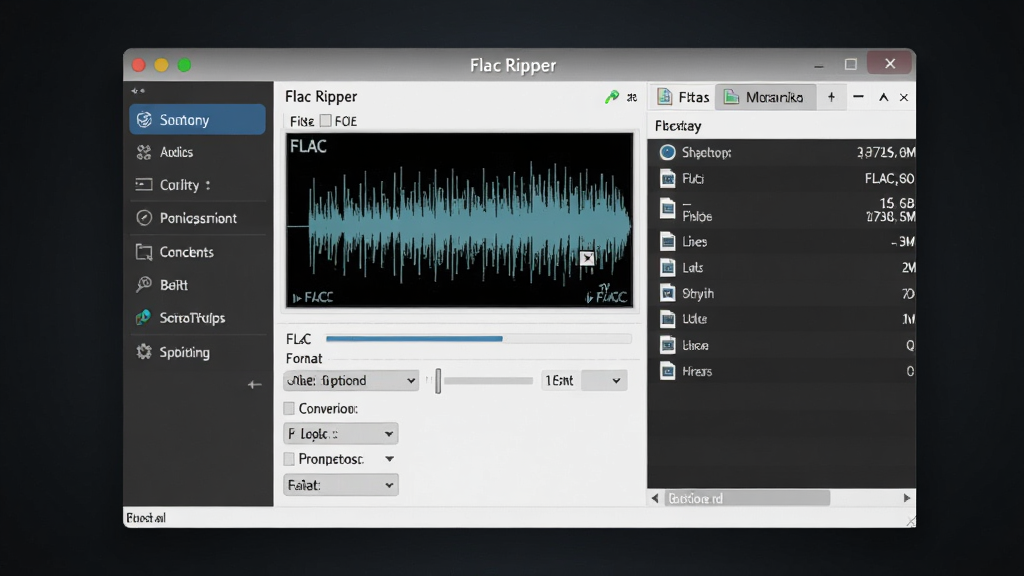
Task: Click the Shaehop disc icon in list
Action: [667, 152]
